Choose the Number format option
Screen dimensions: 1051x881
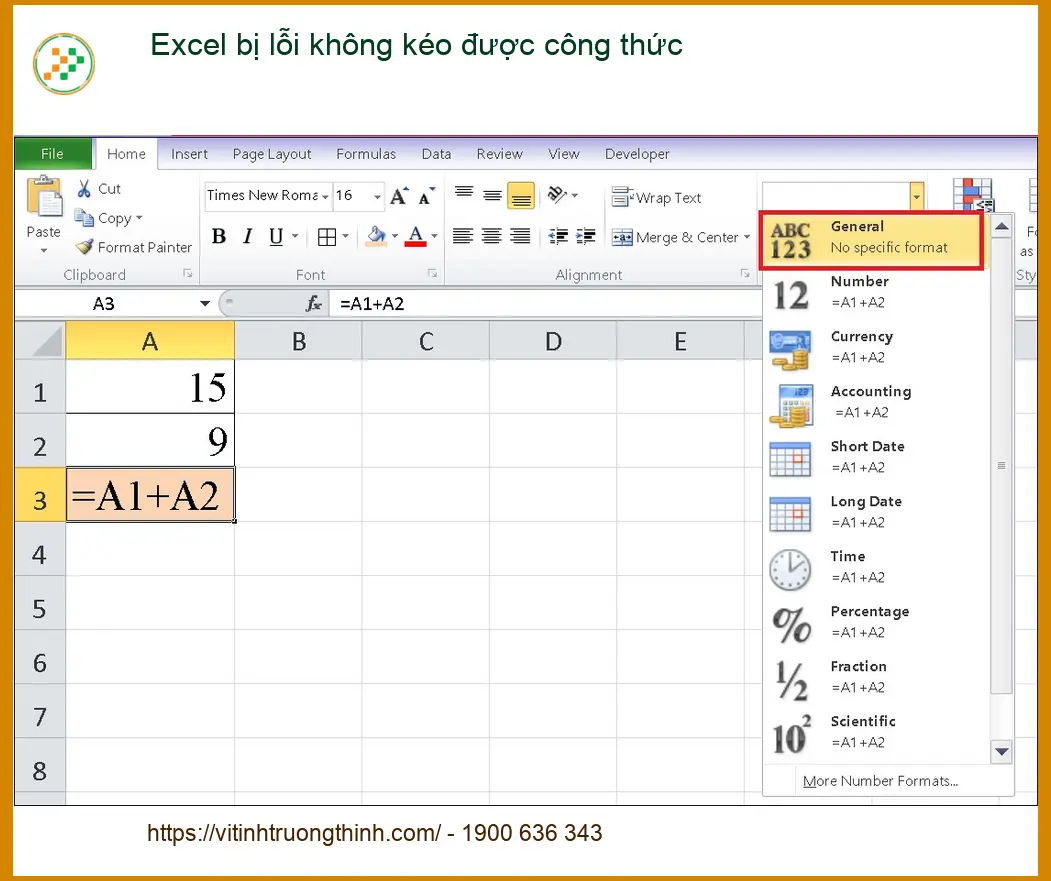pyautogui.click(x=875, y=292)
